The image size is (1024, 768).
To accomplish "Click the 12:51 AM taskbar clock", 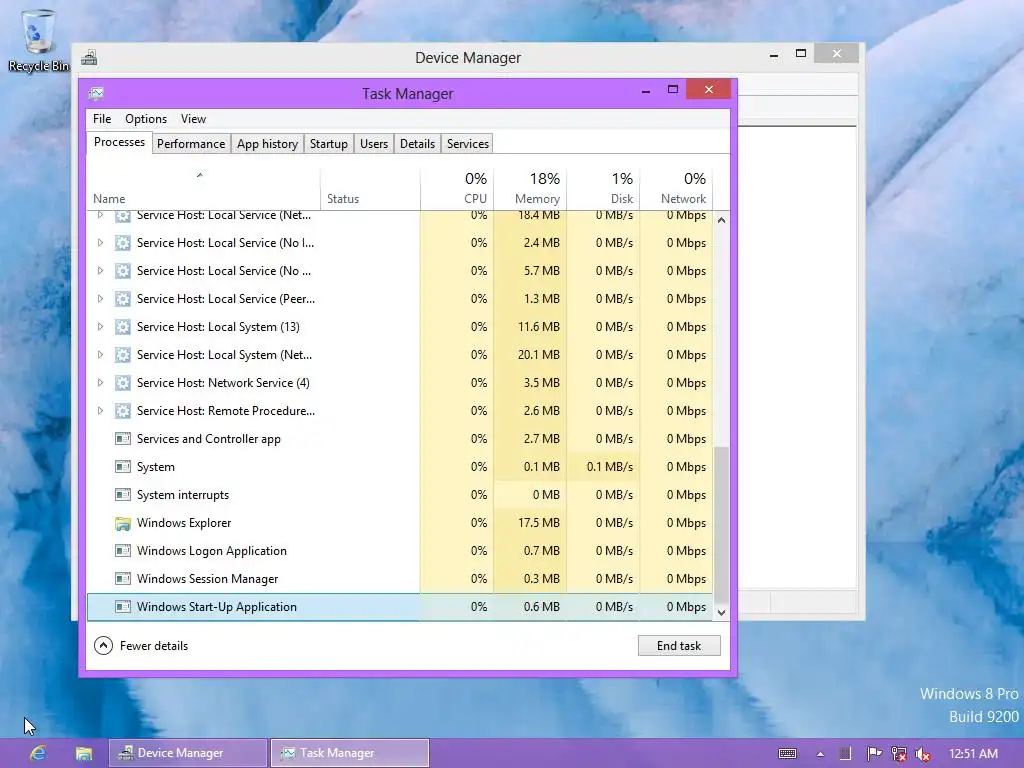I will click(x=973, y=754).
